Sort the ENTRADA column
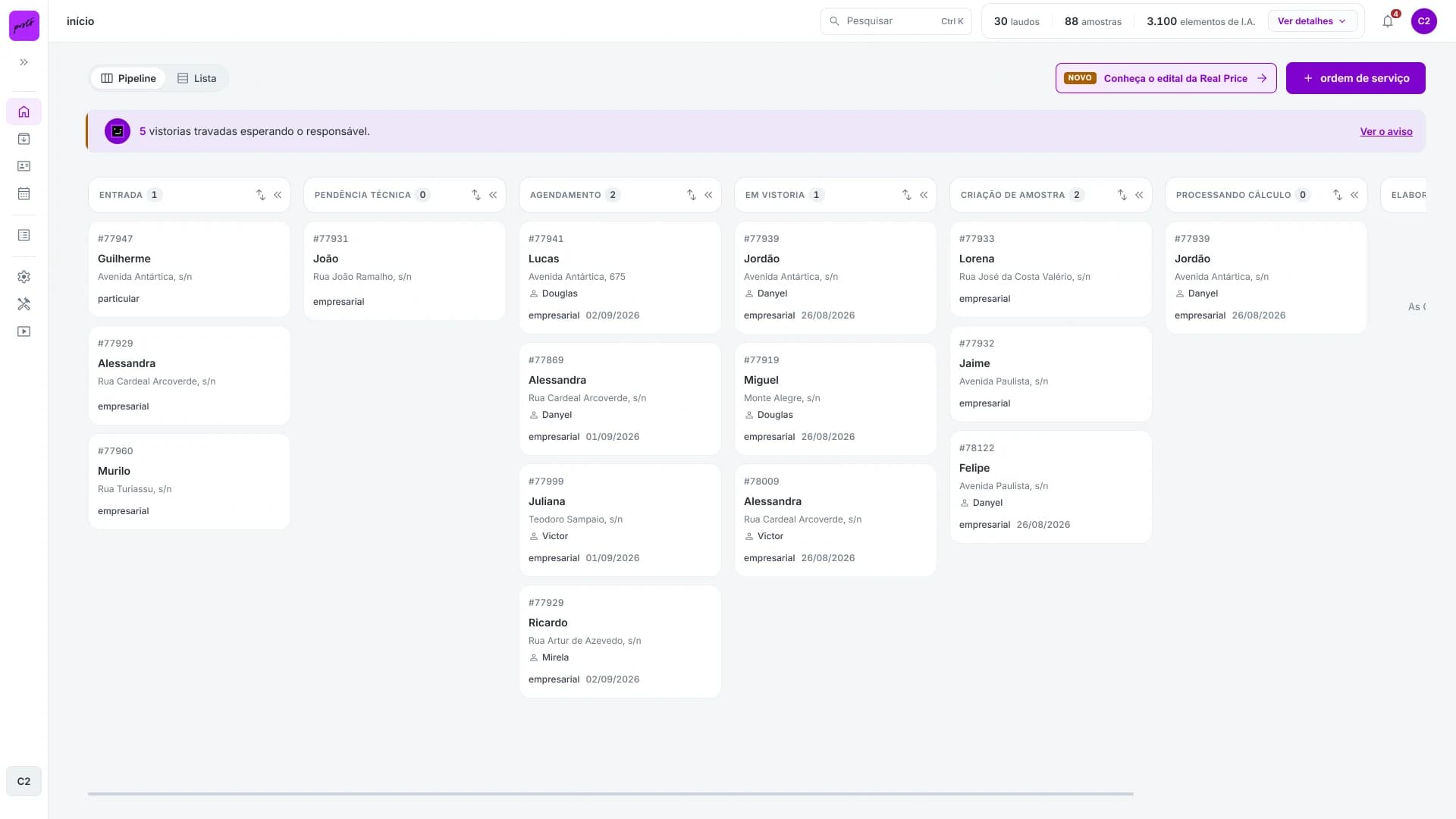Viewport: 1456px width, 819px height. [x=260, y=195]
